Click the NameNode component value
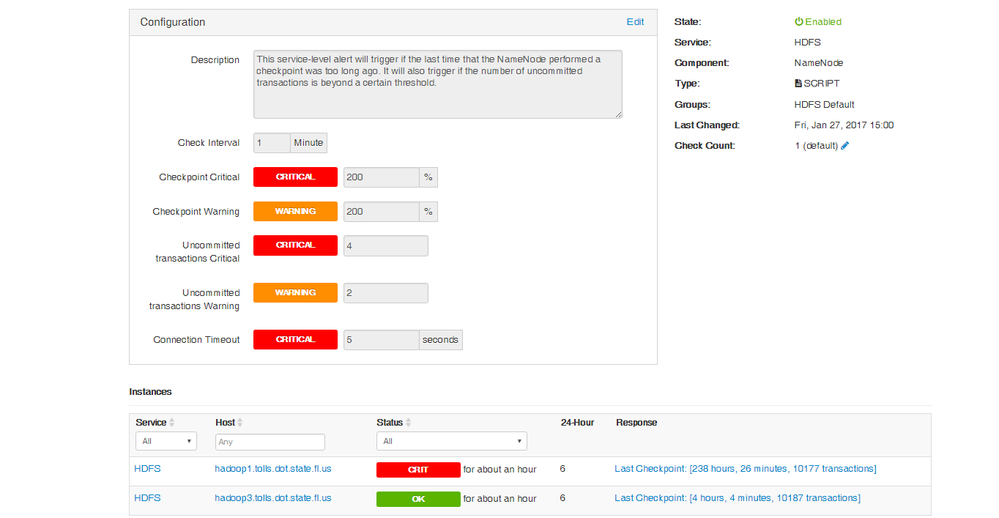This screenshot has width=999, height=518. click(x=819, y=62)
